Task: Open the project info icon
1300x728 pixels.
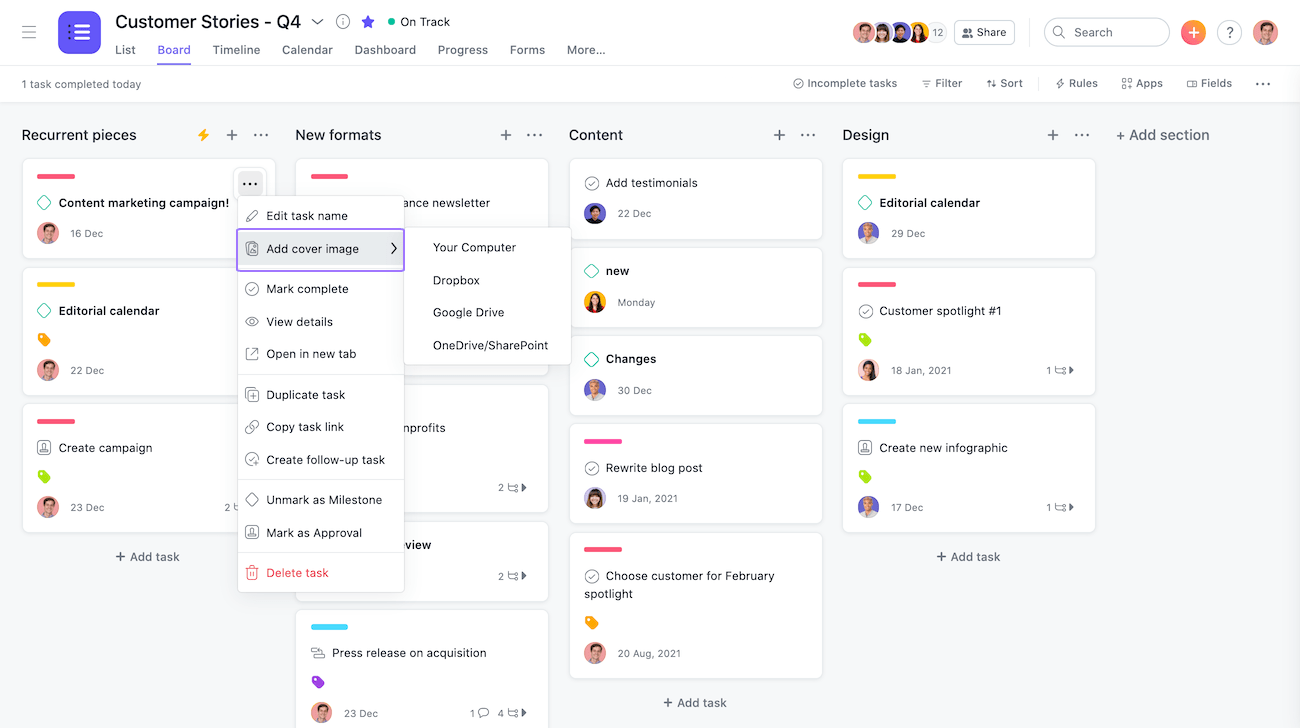Action: pos(343,22)
